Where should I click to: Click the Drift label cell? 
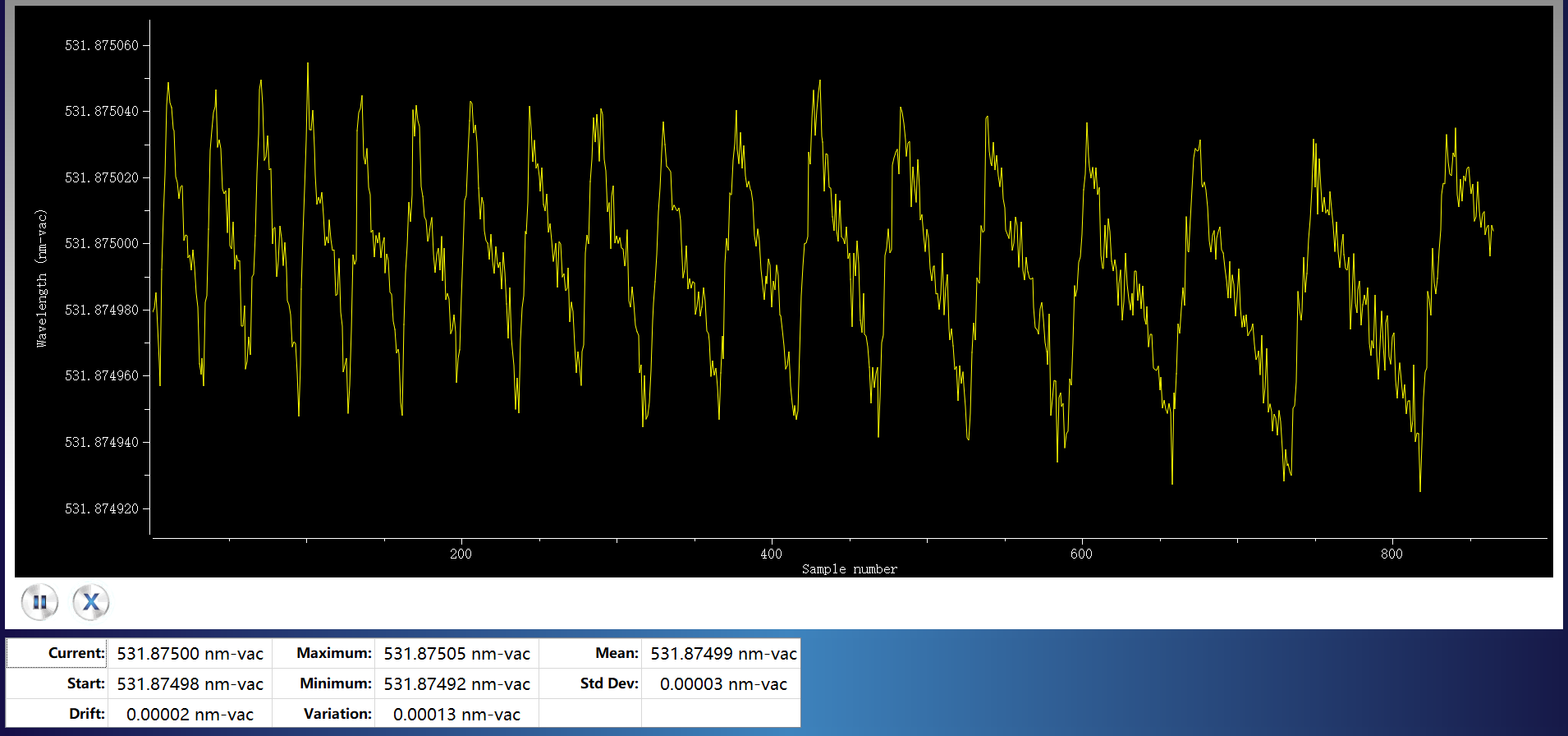(x=57, y=714)
